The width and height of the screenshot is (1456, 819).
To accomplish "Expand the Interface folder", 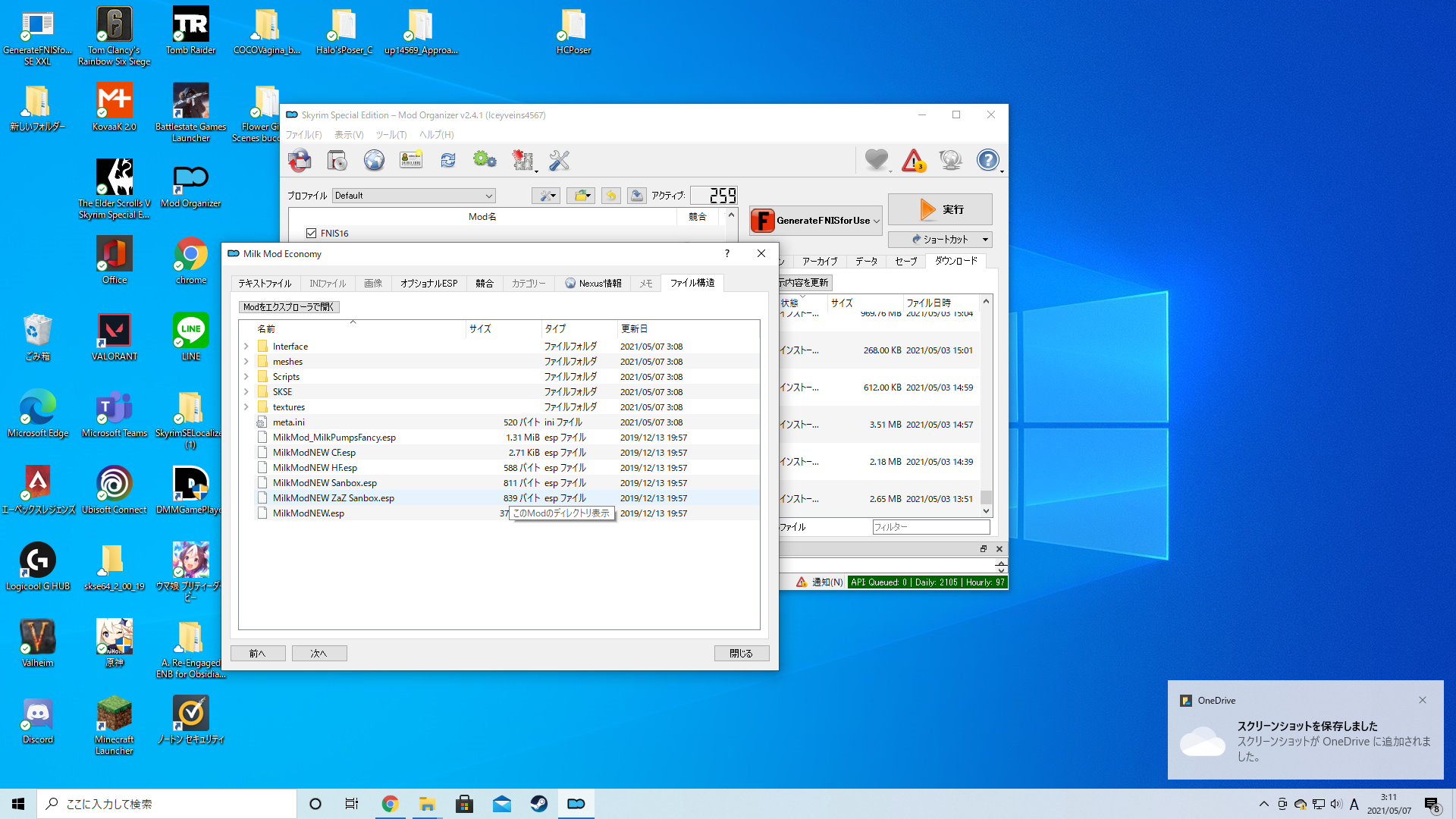I will pos(246,347).
